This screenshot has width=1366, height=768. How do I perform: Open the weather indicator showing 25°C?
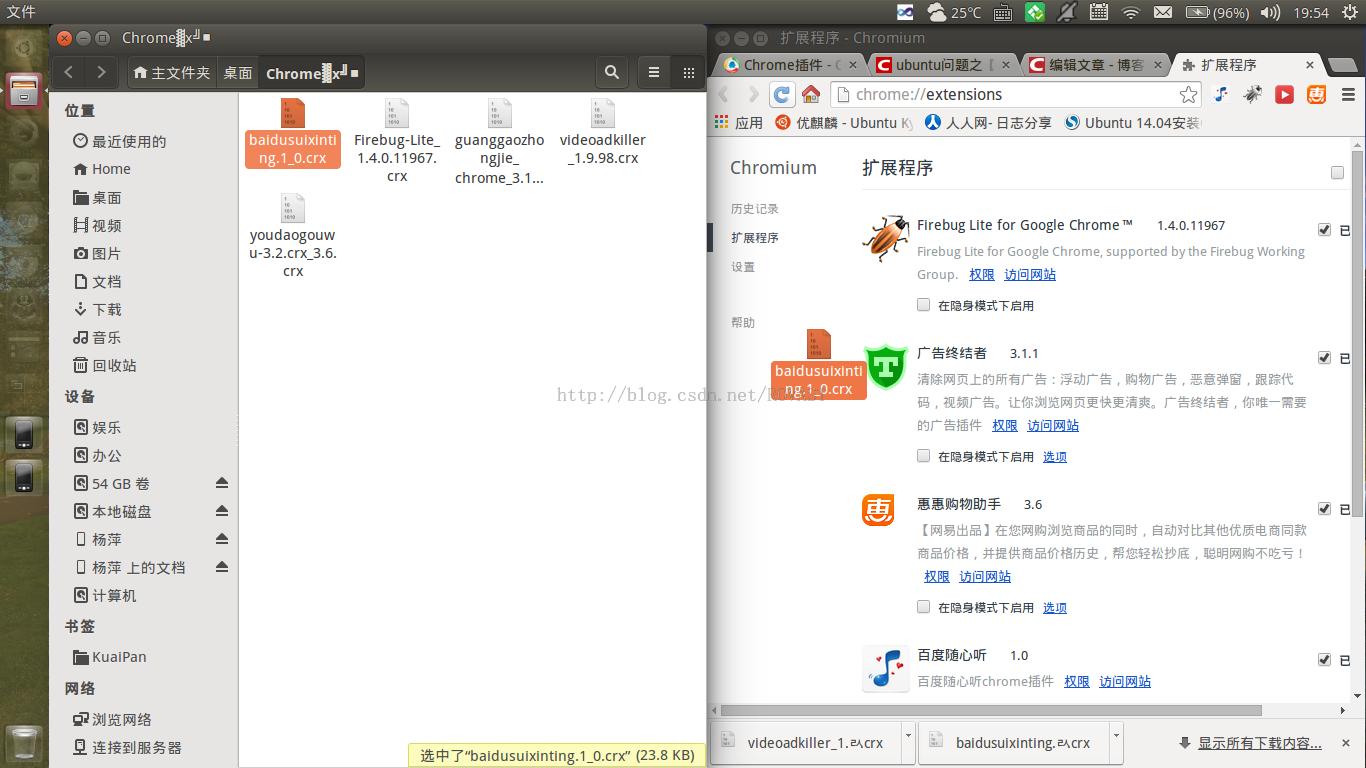(x=954, y=12)
